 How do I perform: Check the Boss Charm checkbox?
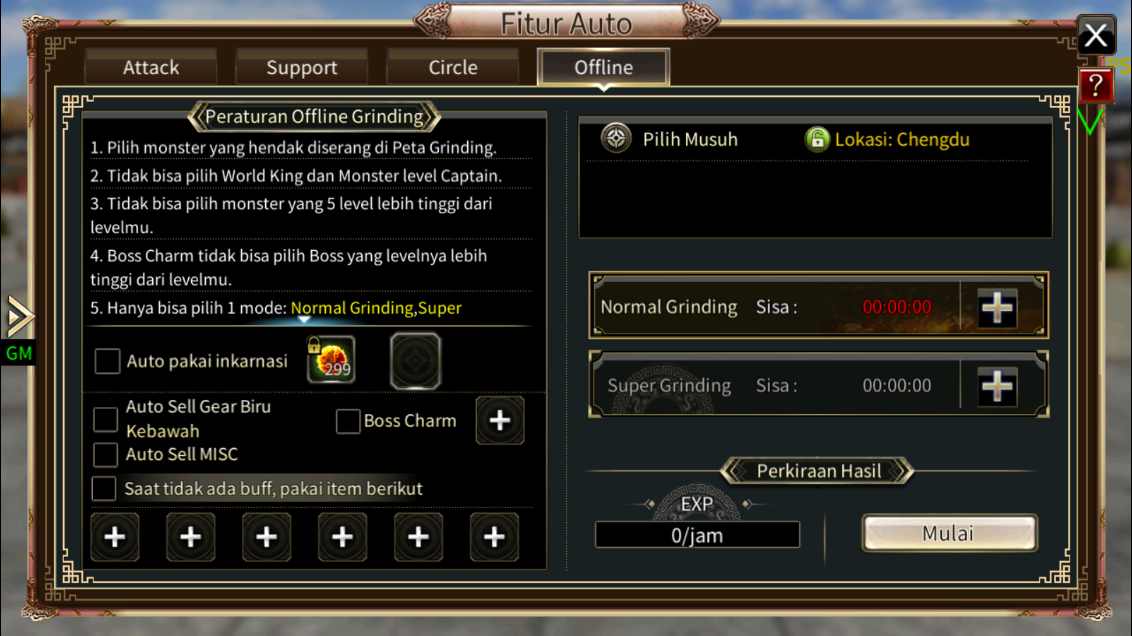point(348,421)
